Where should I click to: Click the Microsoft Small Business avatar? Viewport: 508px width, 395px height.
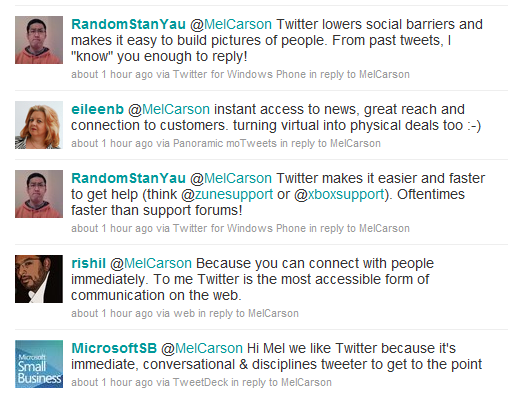(39, 364)
